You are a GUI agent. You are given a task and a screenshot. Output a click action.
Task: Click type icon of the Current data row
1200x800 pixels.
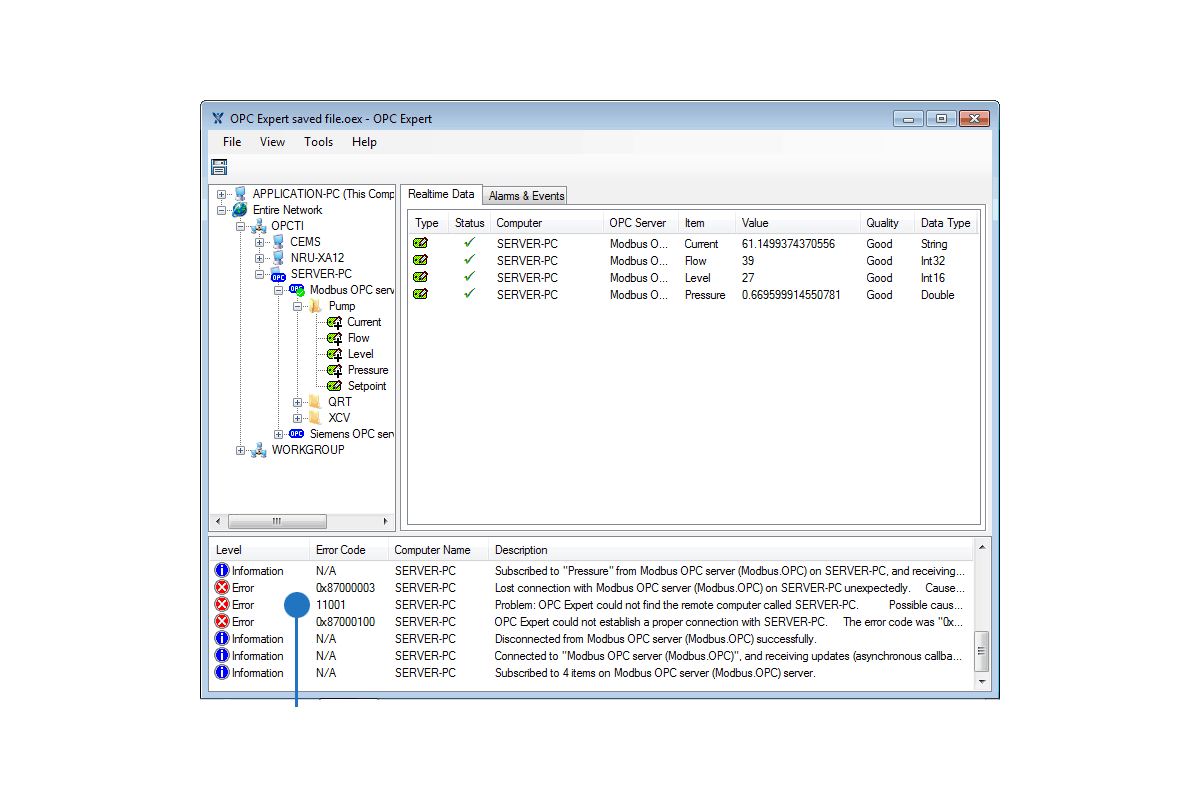point(421,243)
